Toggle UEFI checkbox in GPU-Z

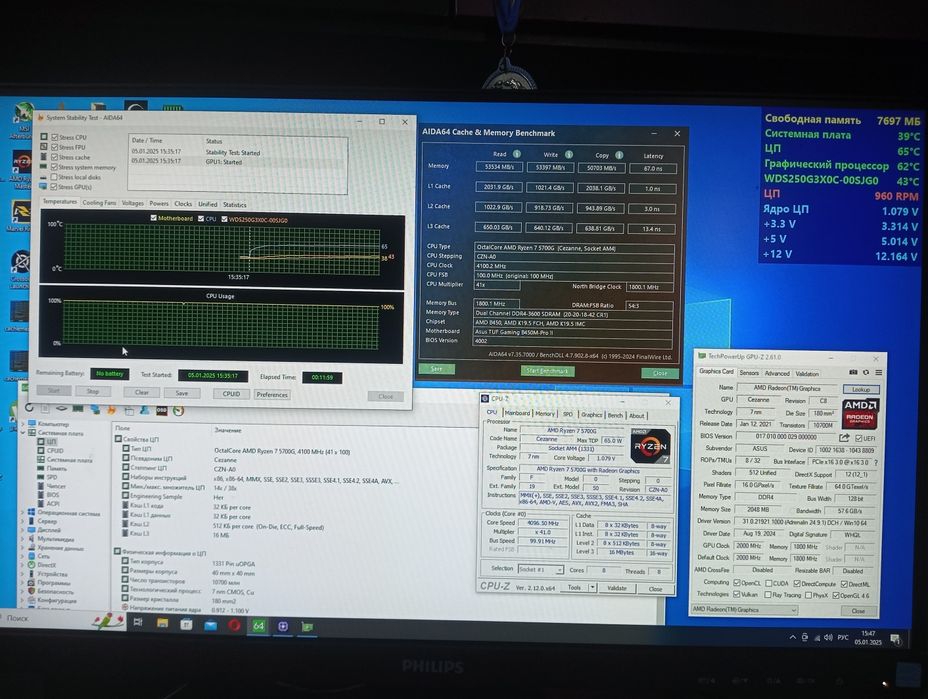pyautogui.click(x=858, y=438)
